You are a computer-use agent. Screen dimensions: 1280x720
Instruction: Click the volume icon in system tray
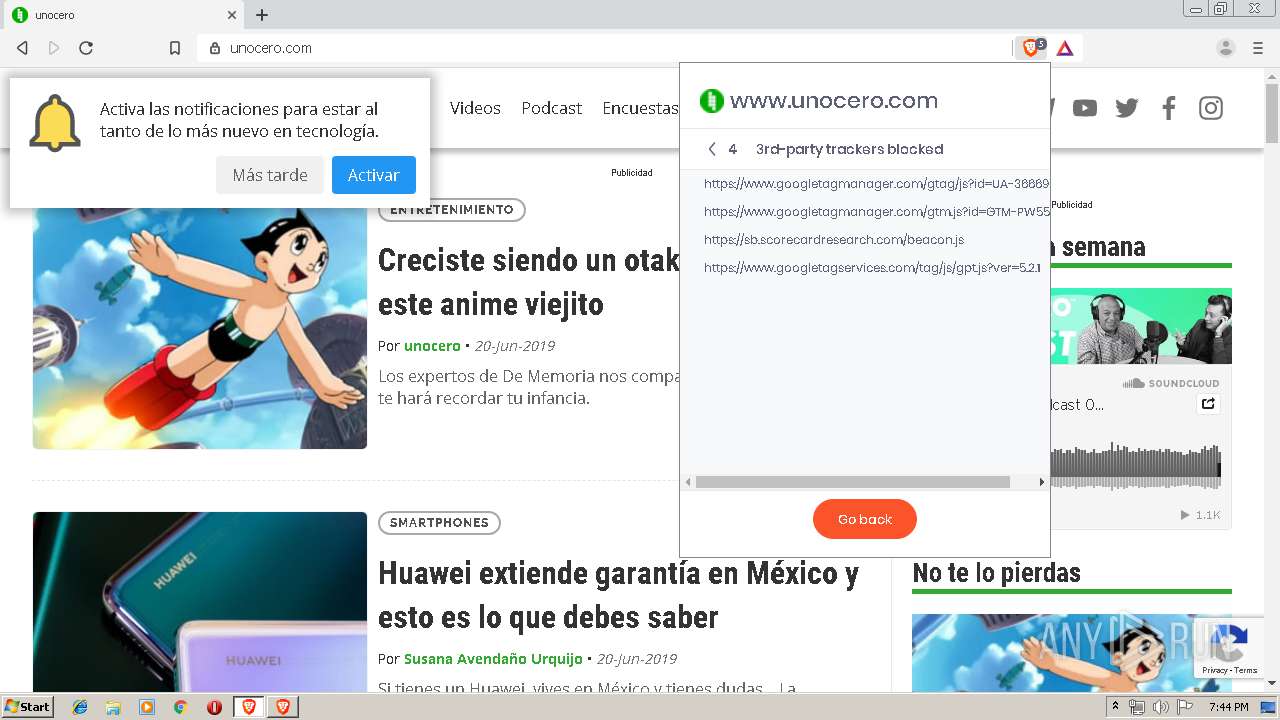click(1160, 707)
